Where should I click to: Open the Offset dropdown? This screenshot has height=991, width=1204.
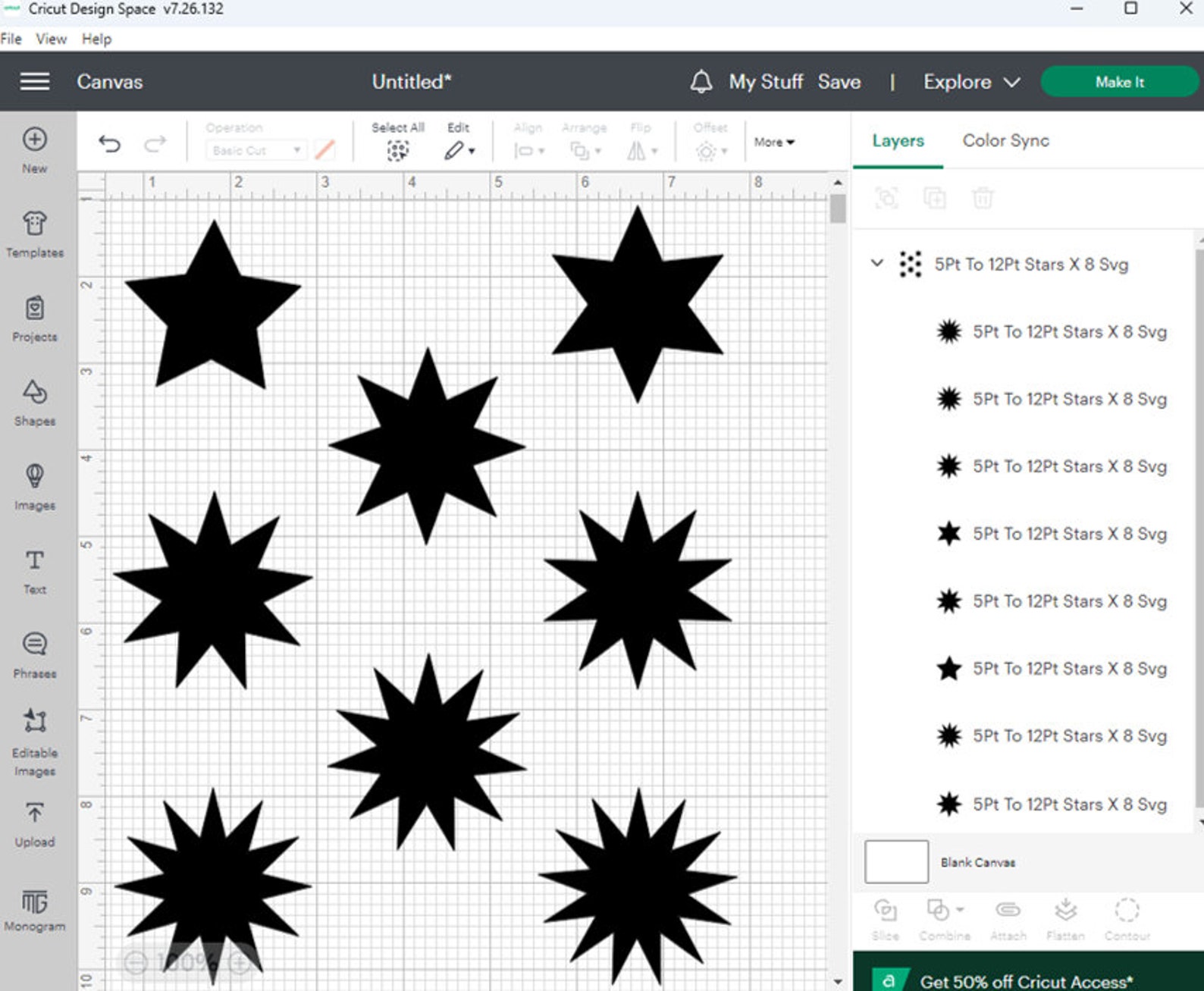tap(711, 151)
